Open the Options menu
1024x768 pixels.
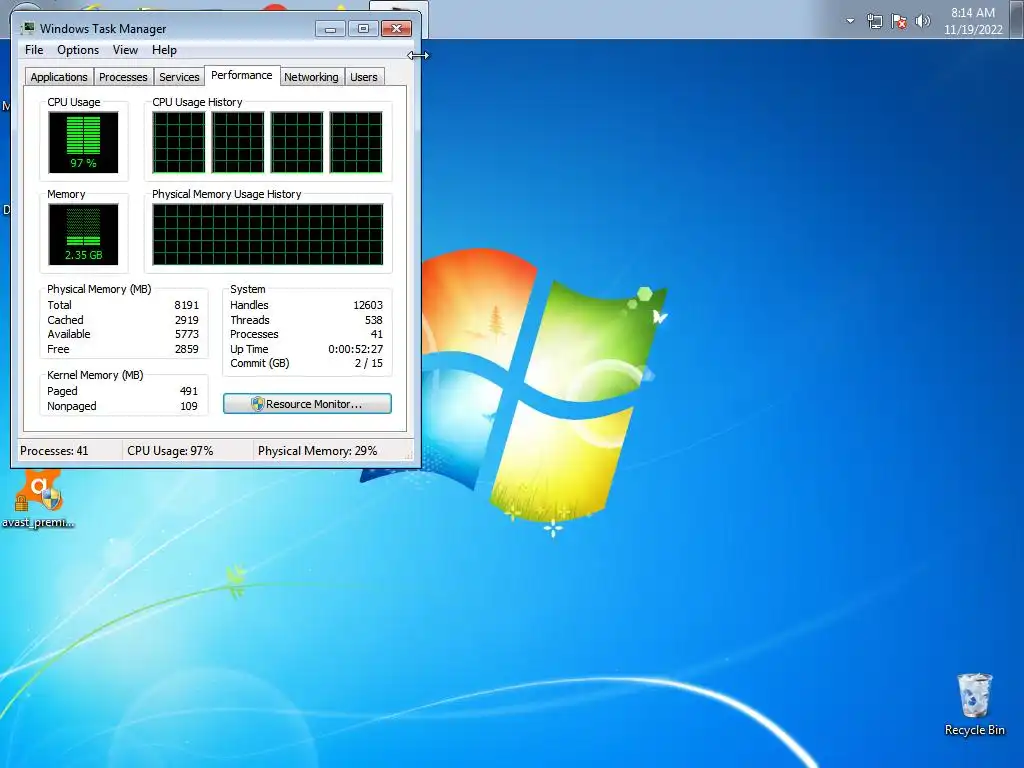tap(78, 50)
